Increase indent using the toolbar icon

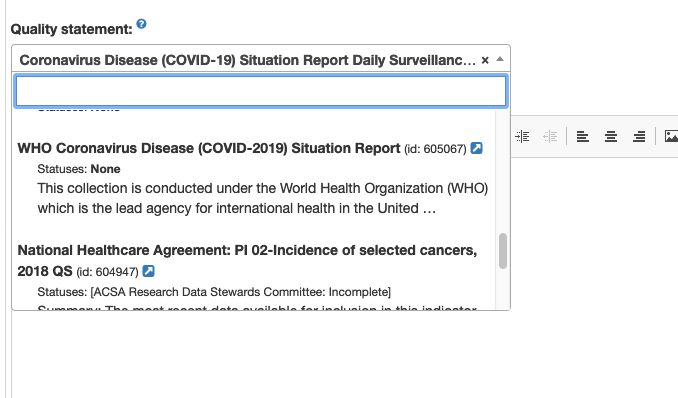pos(522,137)
